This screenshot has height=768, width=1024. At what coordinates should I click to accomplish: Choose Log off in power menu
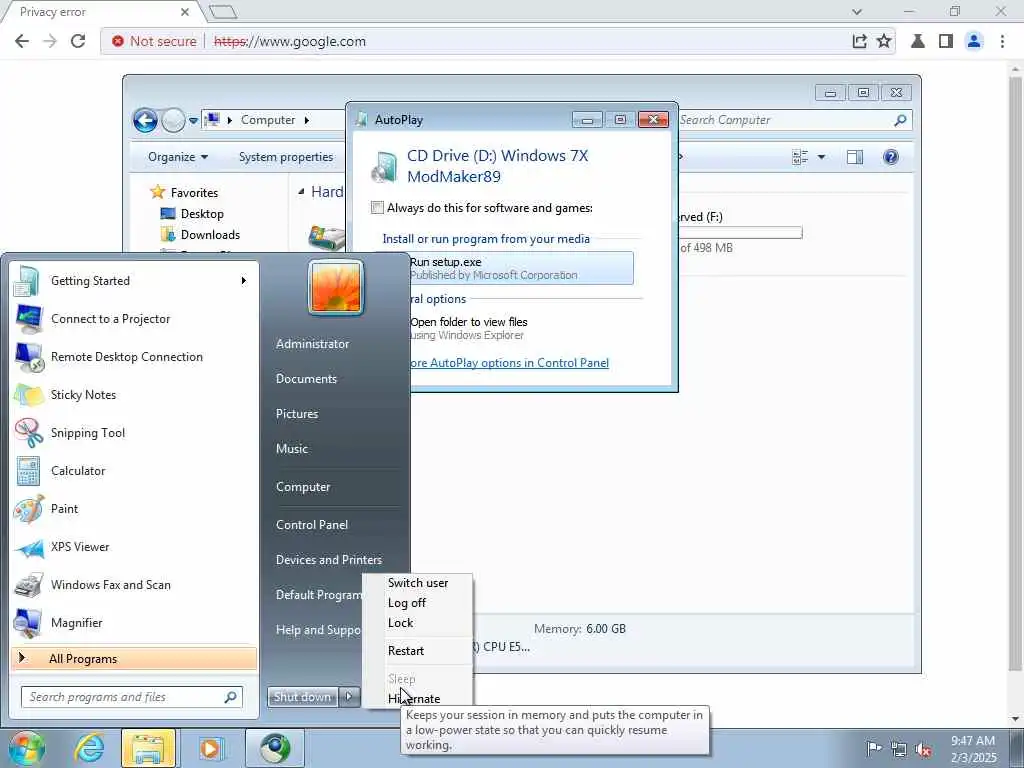406,603
